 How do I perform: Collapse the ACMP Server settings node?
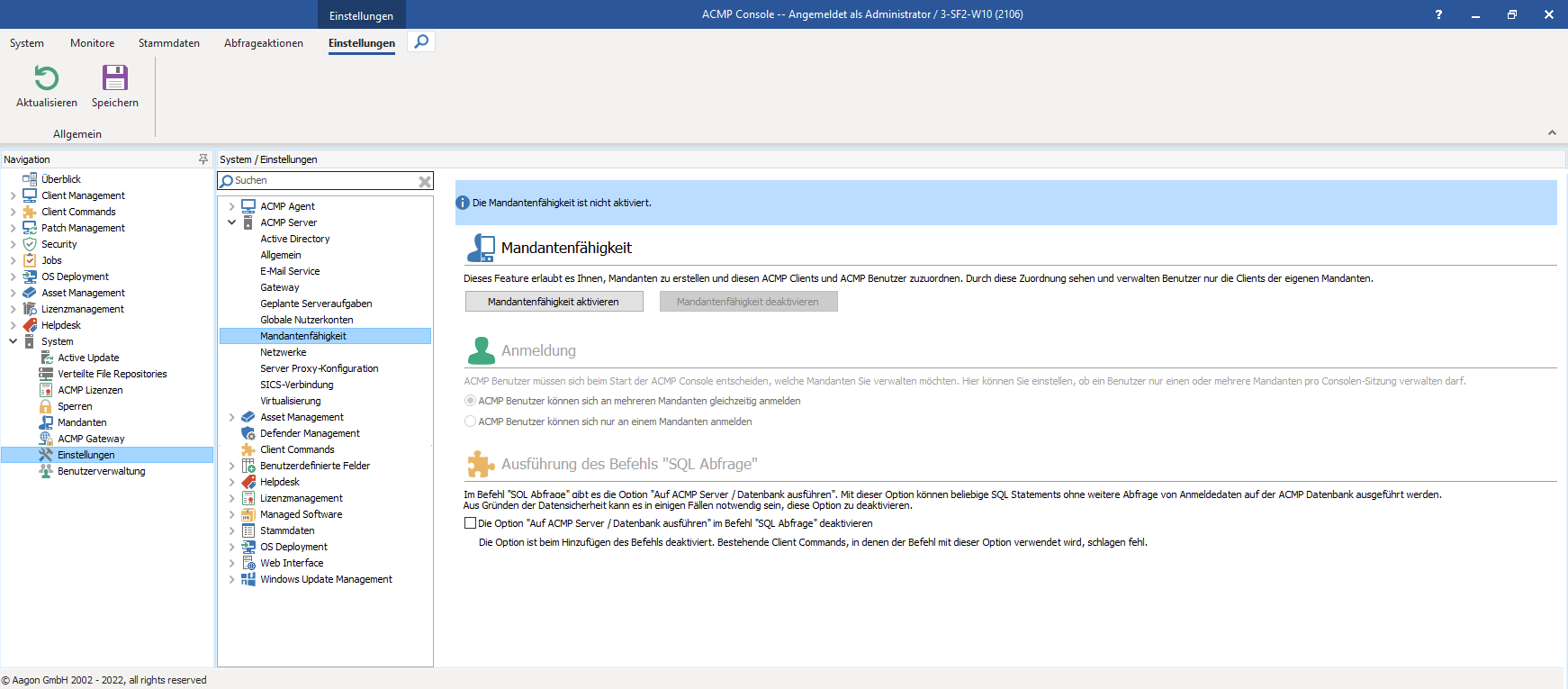[231, 222]
